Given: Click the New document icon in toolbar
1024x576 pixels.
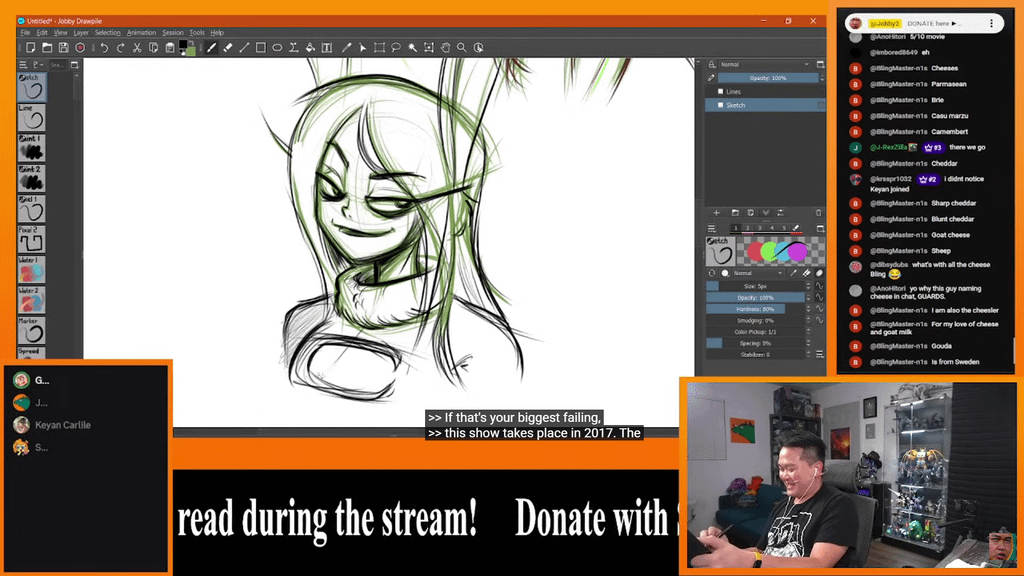Looking at the screenshot, I should click(31, 48).
